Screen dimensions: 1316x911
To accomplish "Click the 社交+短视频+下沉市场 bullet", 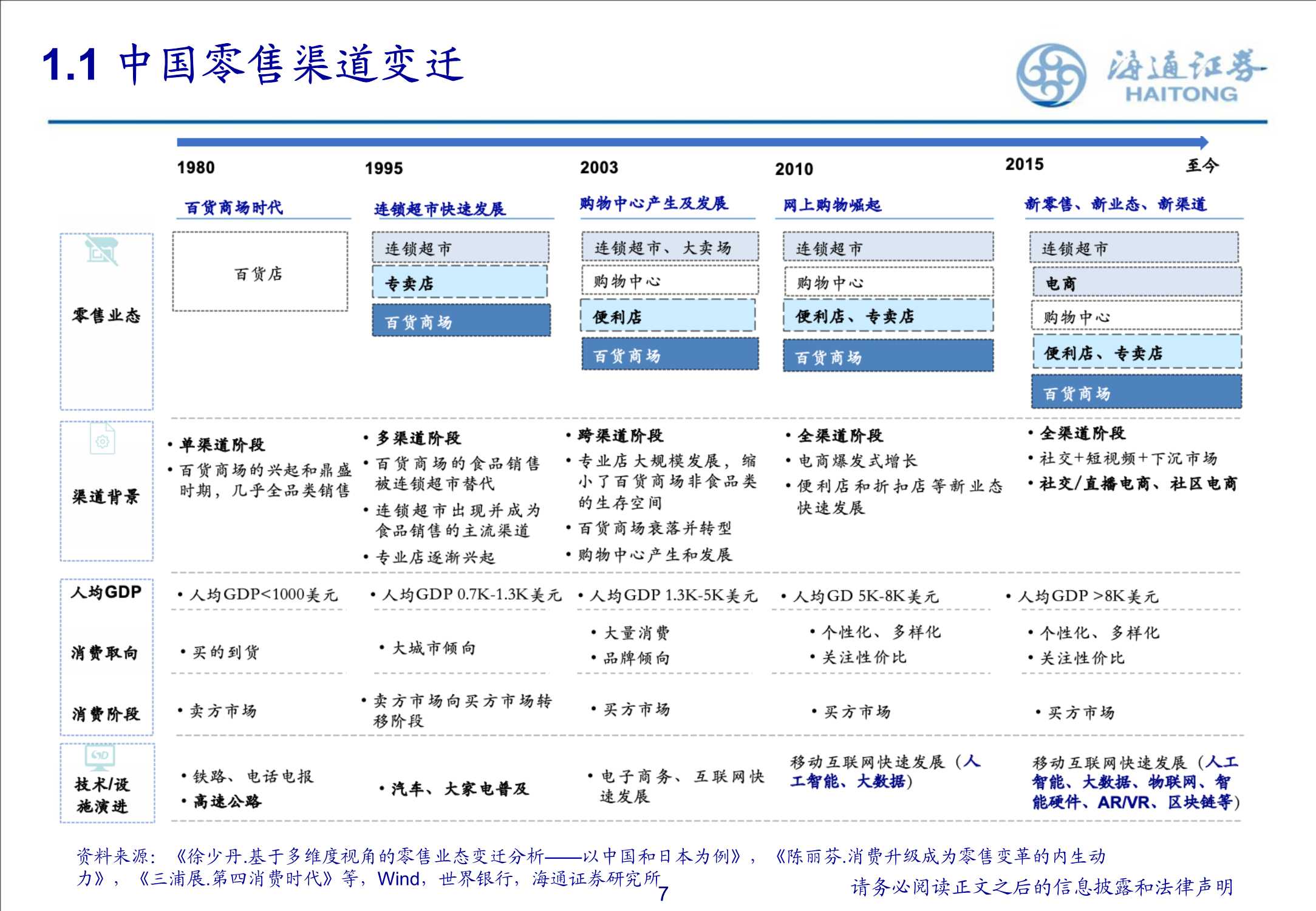I will pos(1123,458).
